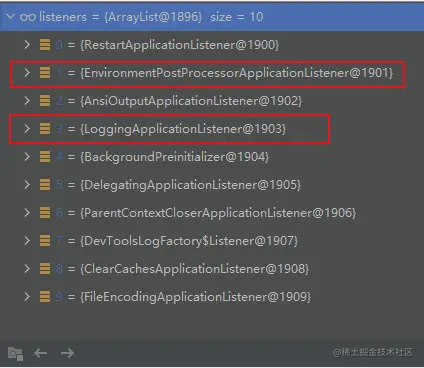The image size is (424, 368).
Task: Expand the RestartApplicationListener@1900 entry
Action: click(x=27, y=45)
